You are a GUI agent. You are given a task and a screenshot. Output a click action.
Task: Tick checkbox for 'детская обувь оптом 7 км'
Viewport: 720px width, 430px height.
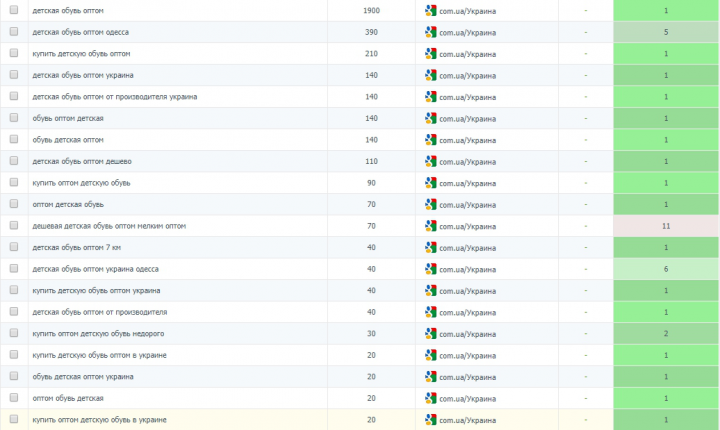click(x=14, y=247)
